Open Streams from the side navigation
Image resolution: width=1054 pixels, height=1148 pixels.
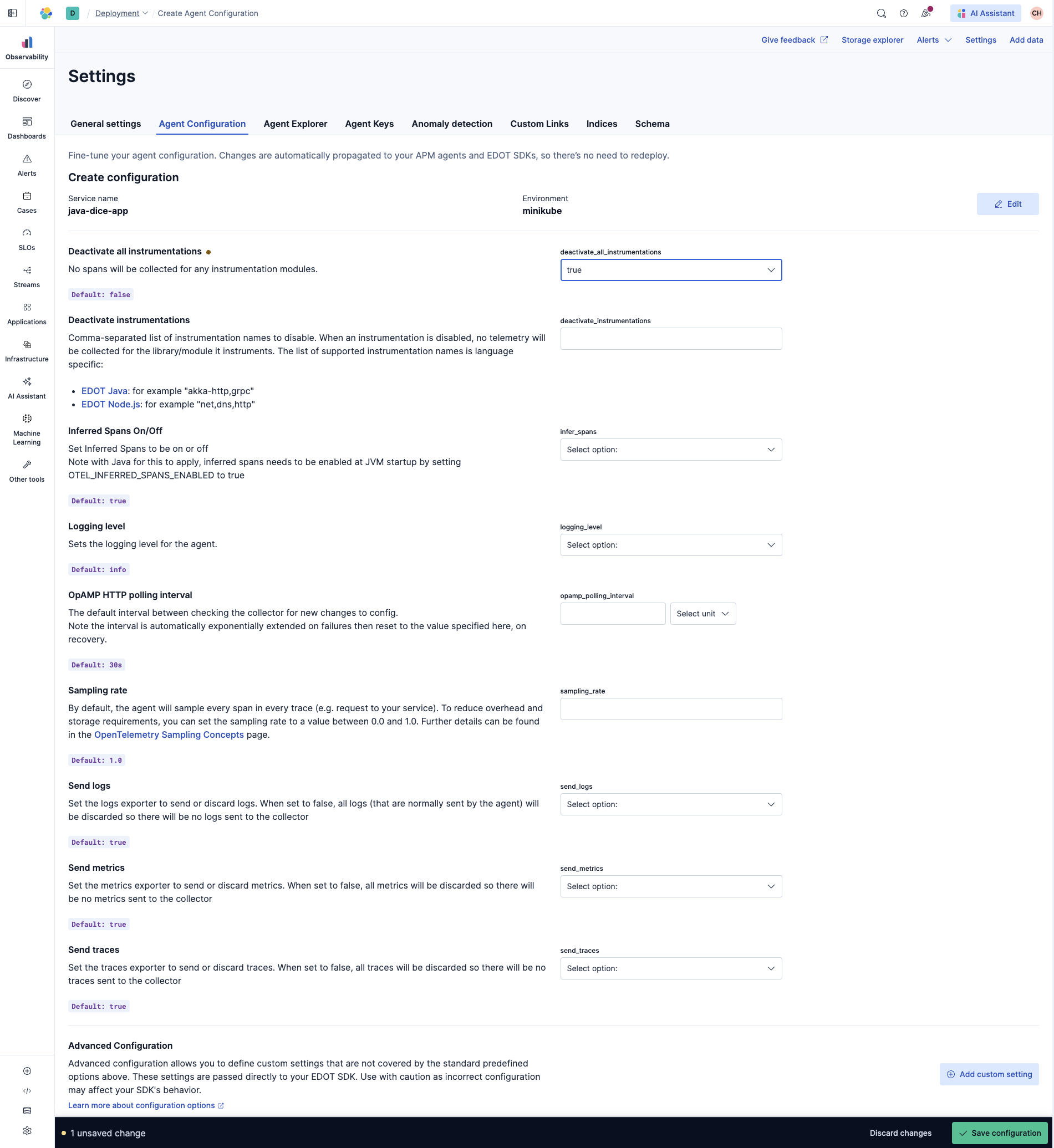27,277
